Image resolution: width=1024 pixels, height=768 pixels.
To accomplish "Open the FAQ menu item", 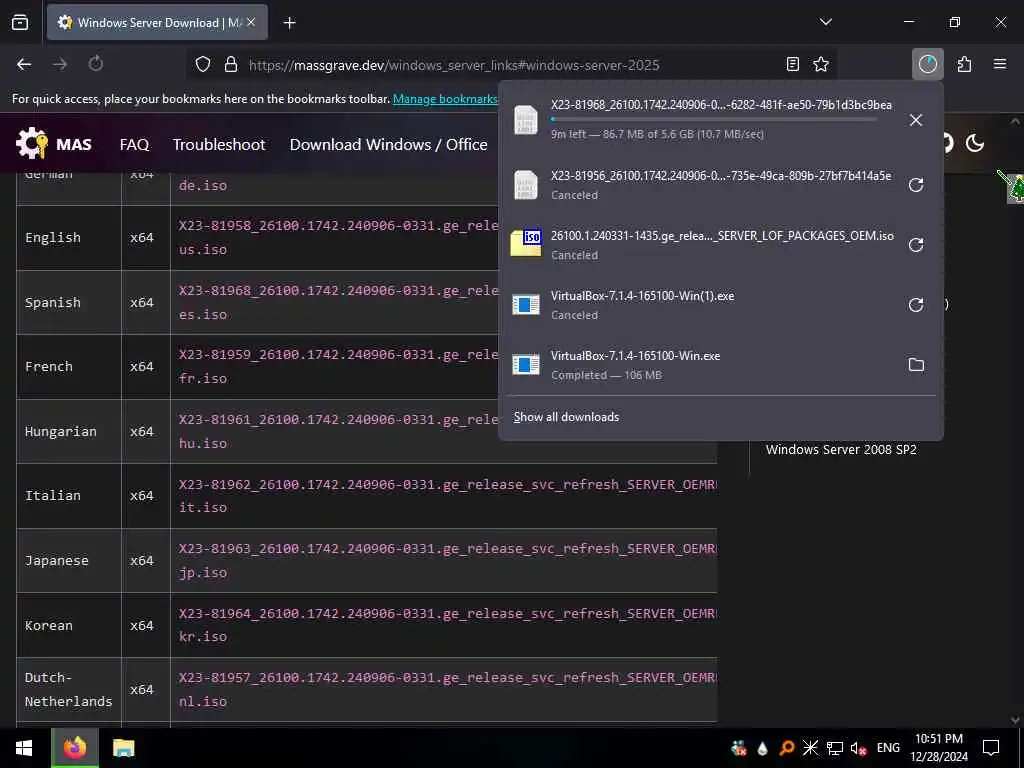I will pos(135,144).
